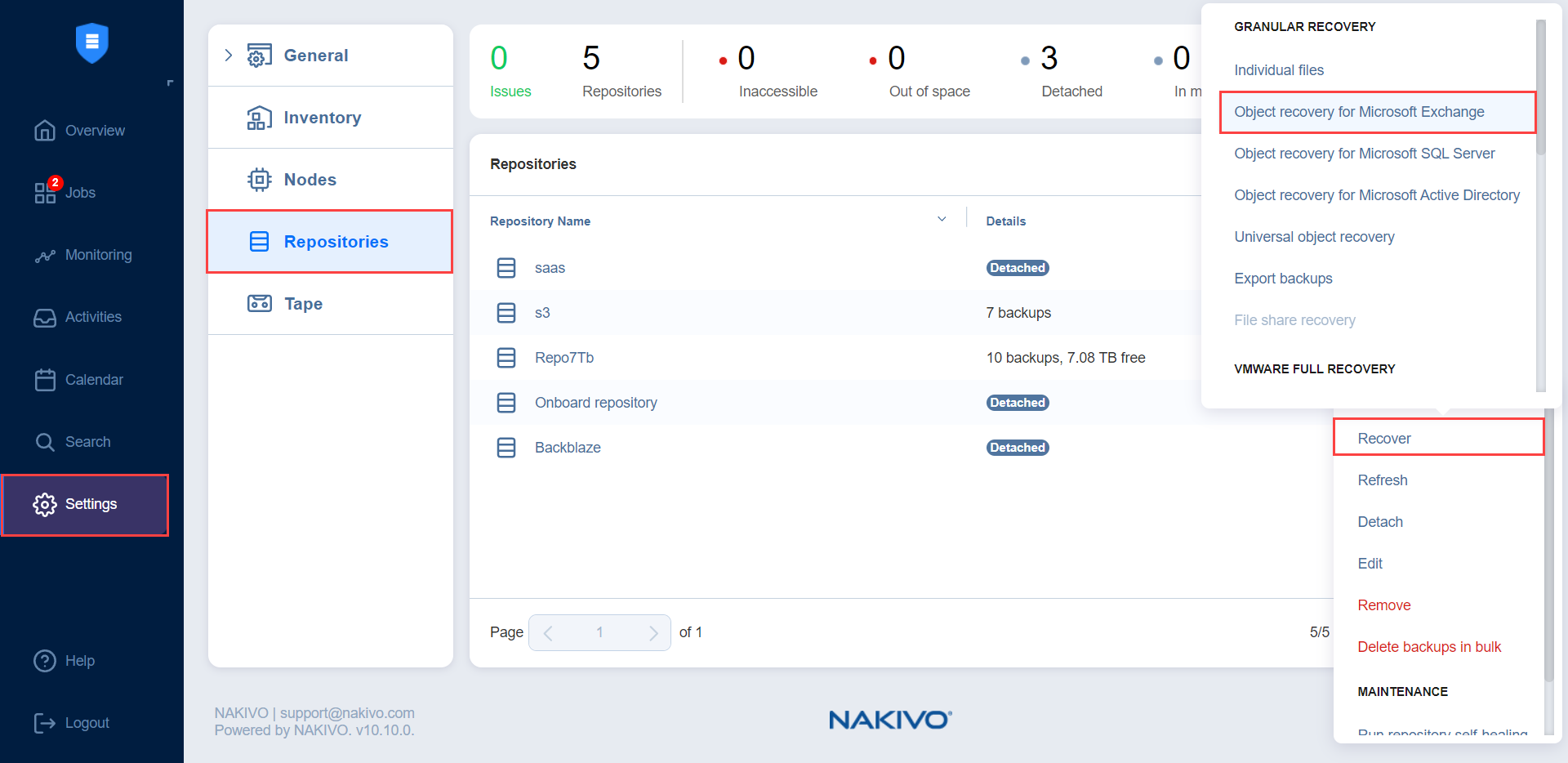The width and height of the screenshot is (1568, 763).
Task: Click the s3 repository icon
Action: click(506, 313)
